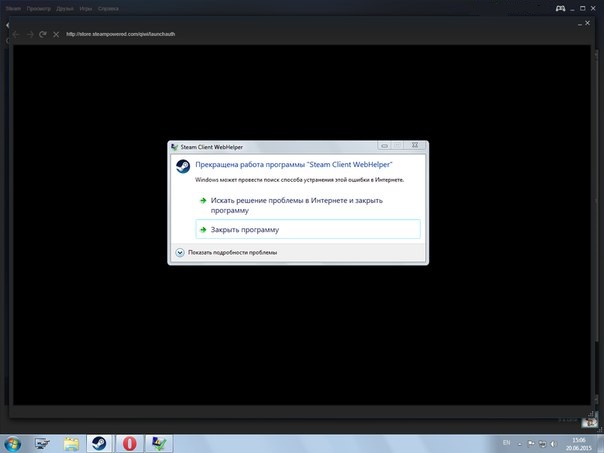Click the taskbar clock showing 15:06
Viewport: 604px width, 453px height.
[x=579, y=441]
